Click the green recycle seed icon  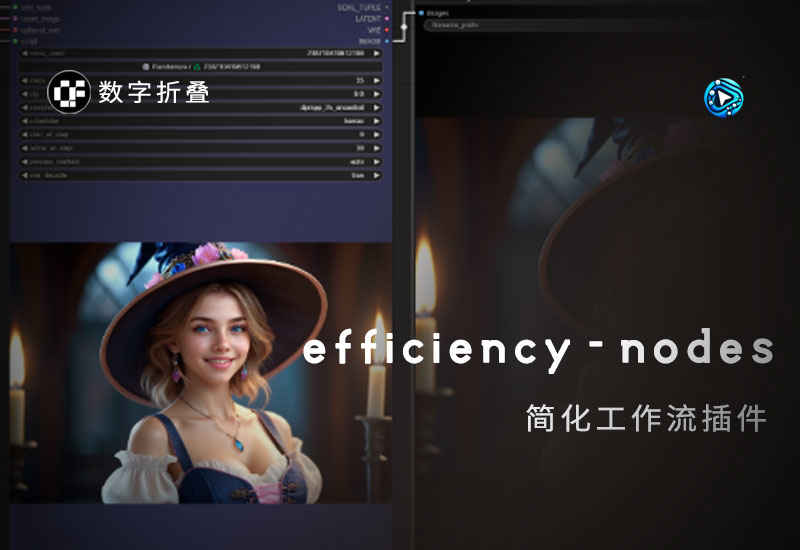coord(196,66)
